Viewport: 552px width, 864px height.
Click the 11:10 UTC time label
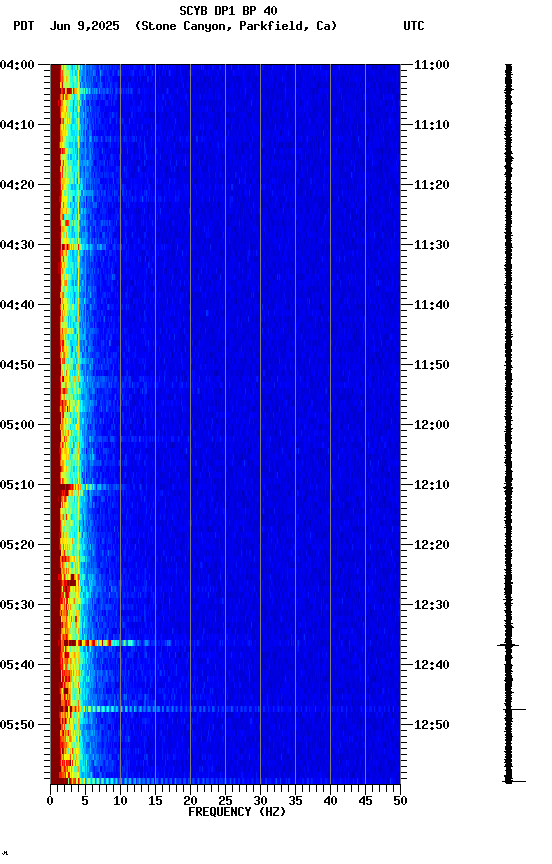(432, 125)
